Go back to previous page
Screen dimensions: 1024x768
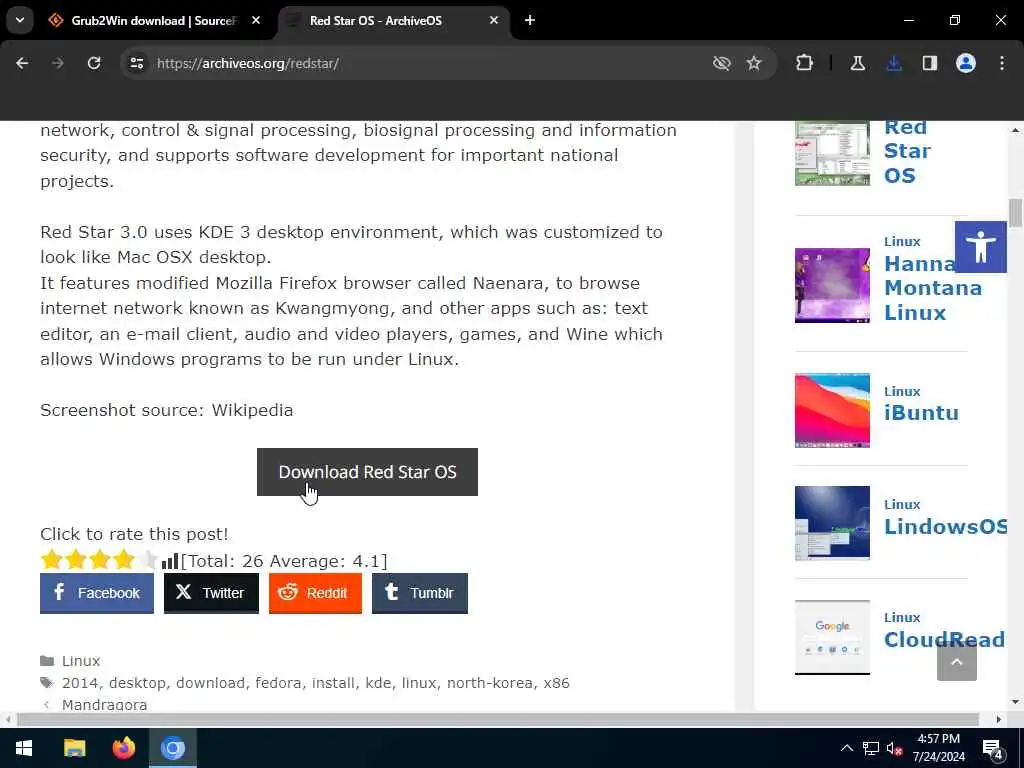click(x=22, y=63)
